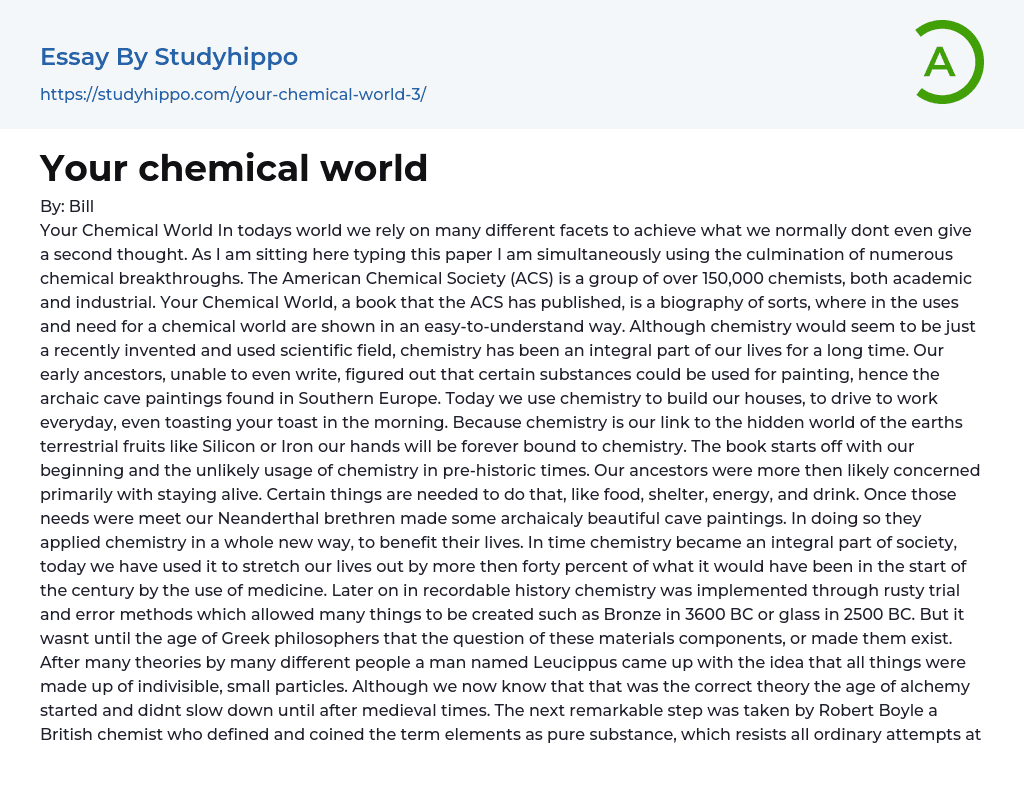
Task: Open the studyhippo.com your-chemical-world-3 link
Action: [233, 94]
